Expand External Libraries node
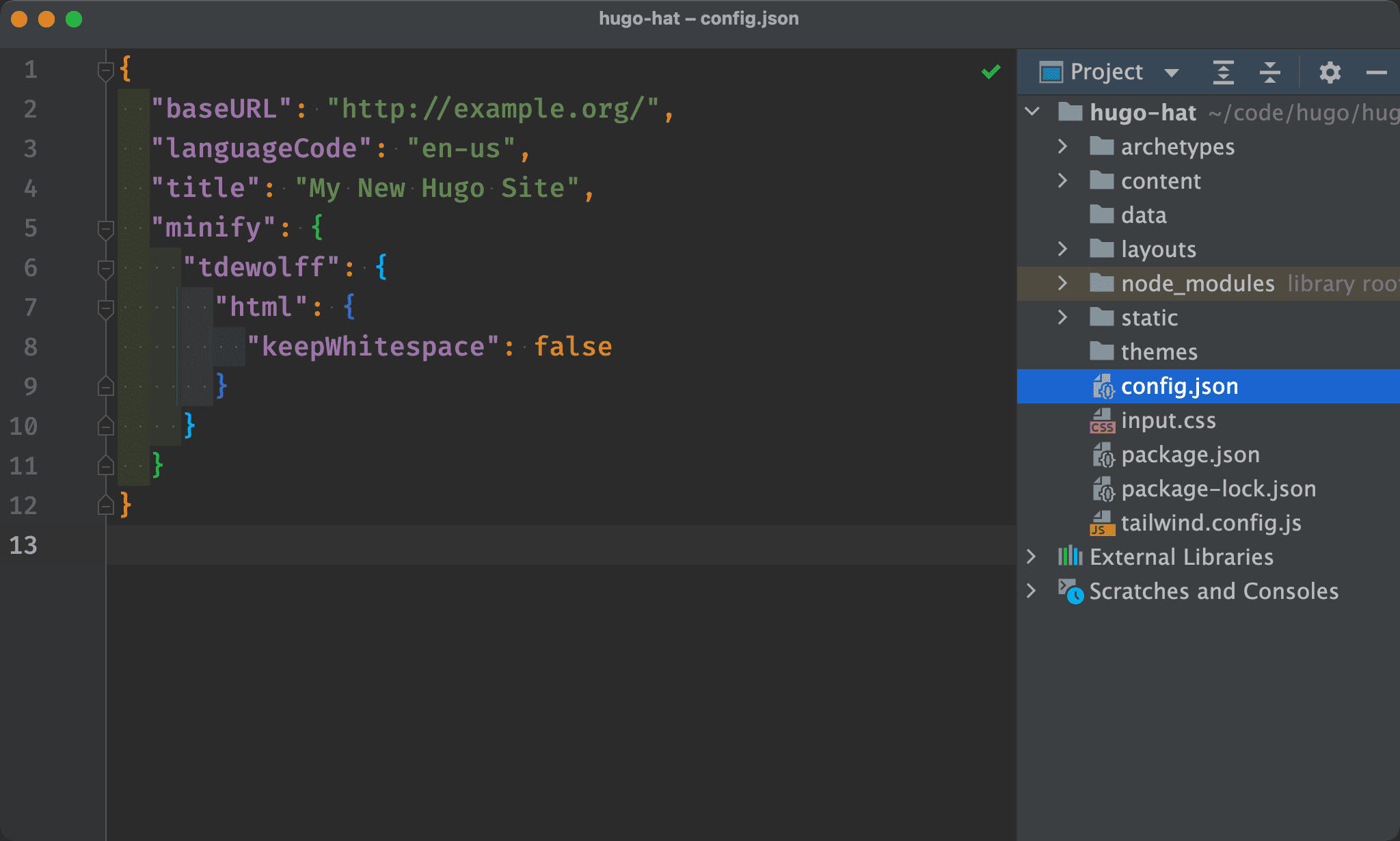 click(x=1032, y=557)
